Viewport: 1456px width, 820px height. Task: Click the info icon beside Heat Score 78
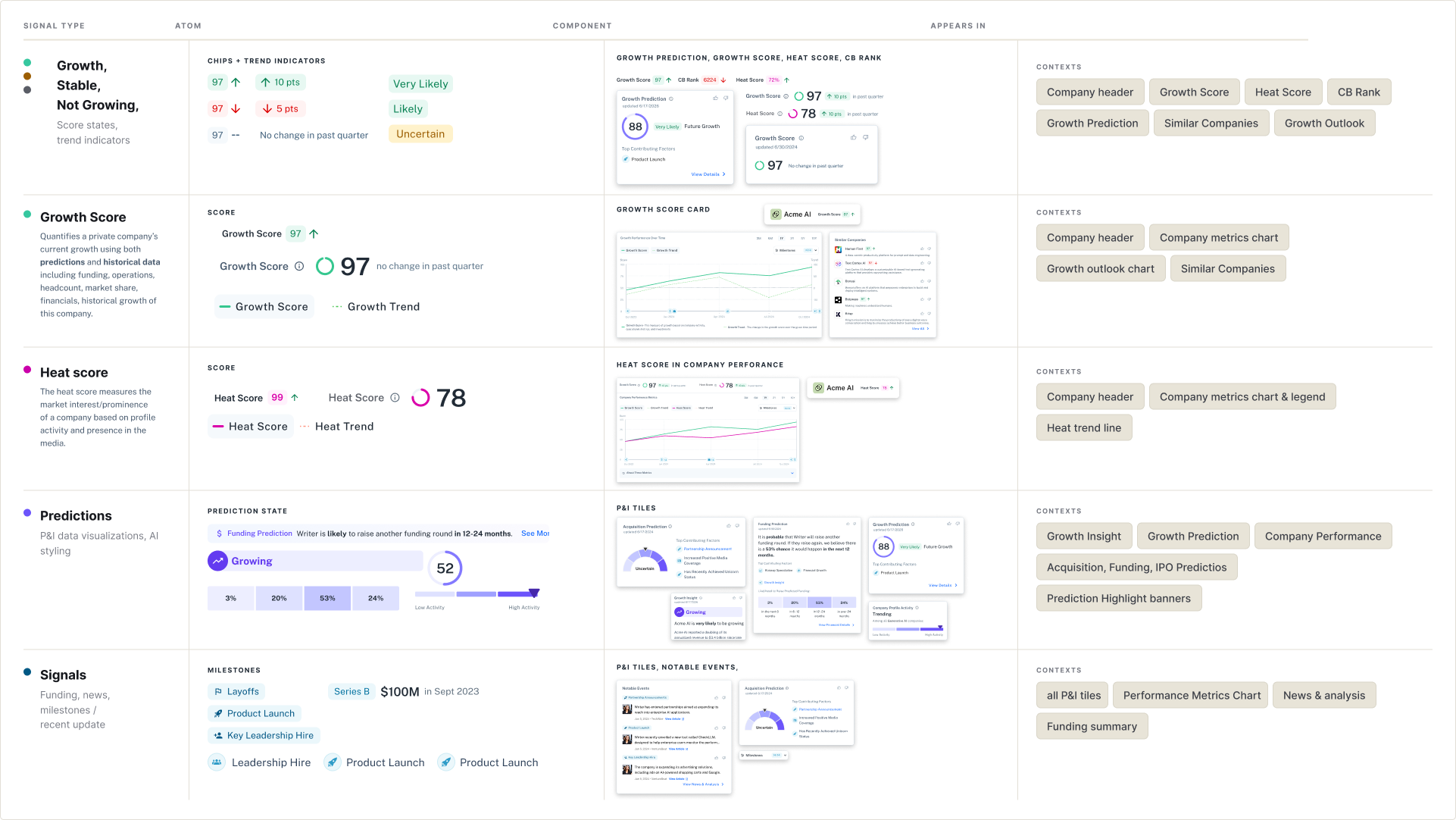pyautogui.click(x=395, y=398)
